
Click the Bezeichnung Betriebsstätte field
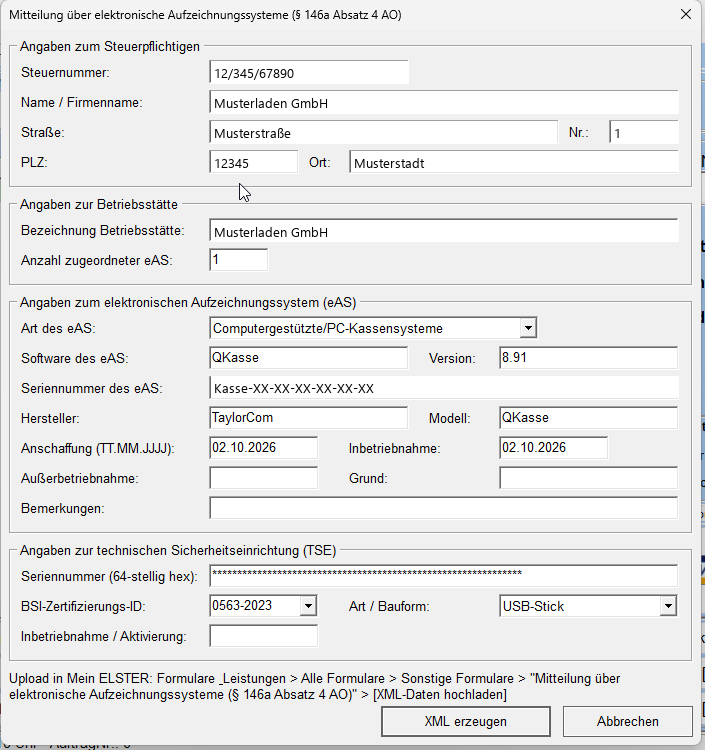point(444,232)
